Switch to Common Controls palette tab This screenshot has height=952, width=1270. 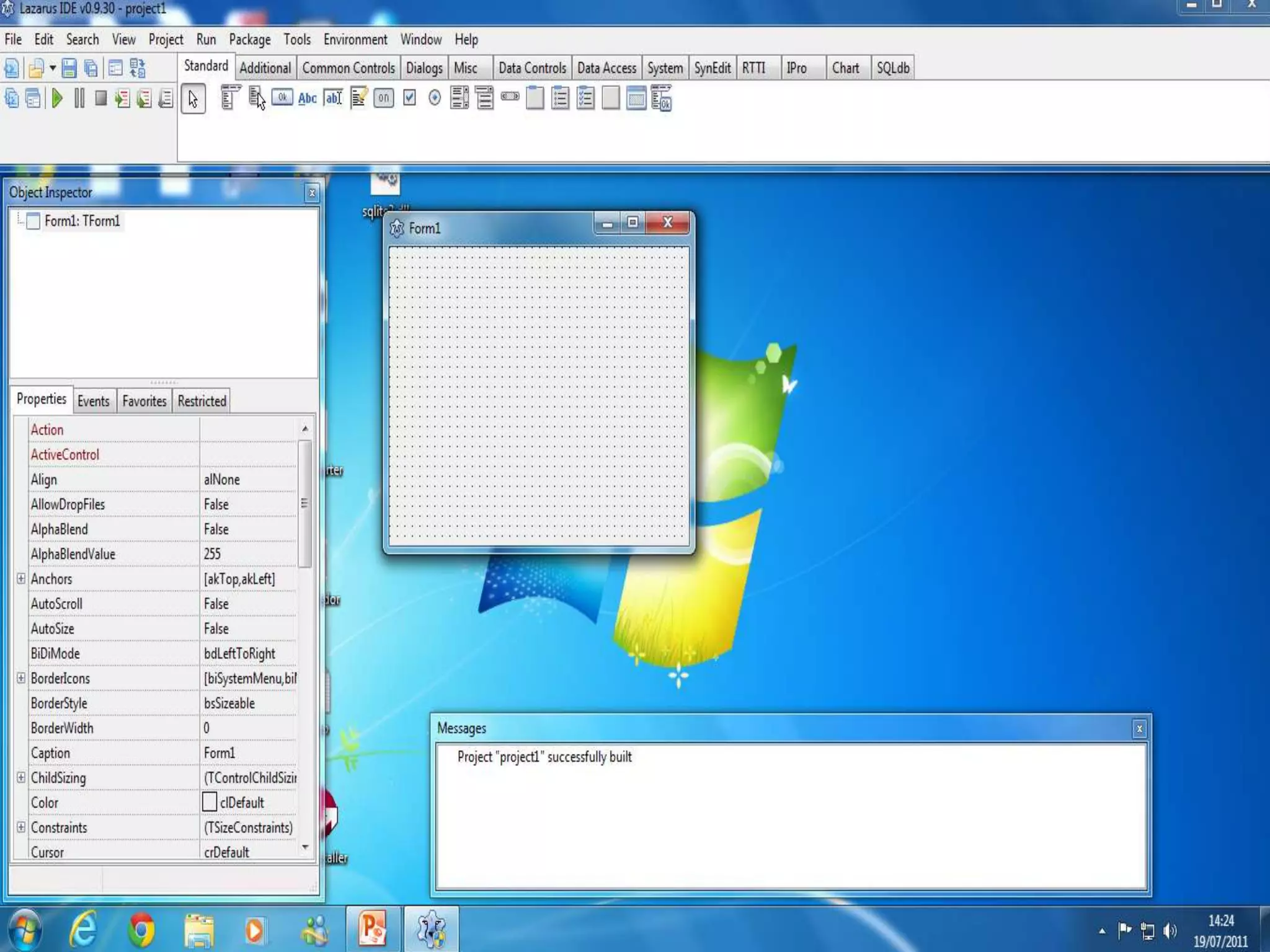[348, 68]
